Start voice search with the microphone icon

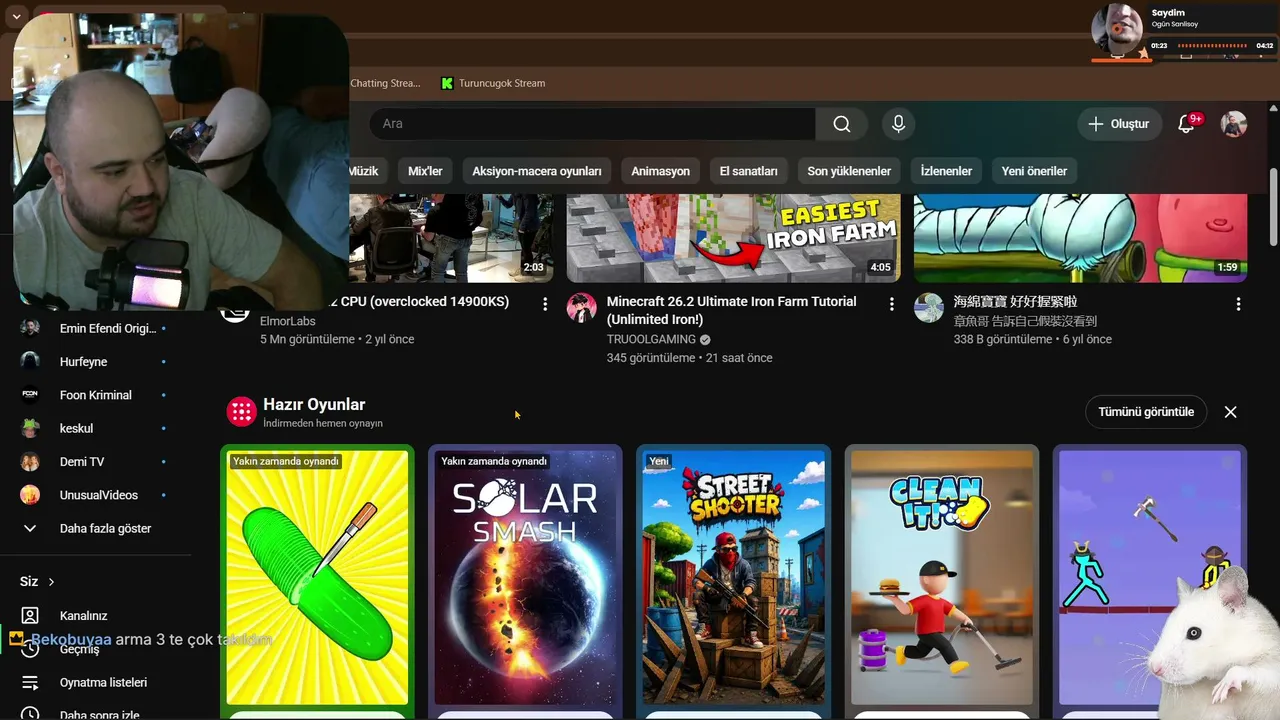click(898, 124)
